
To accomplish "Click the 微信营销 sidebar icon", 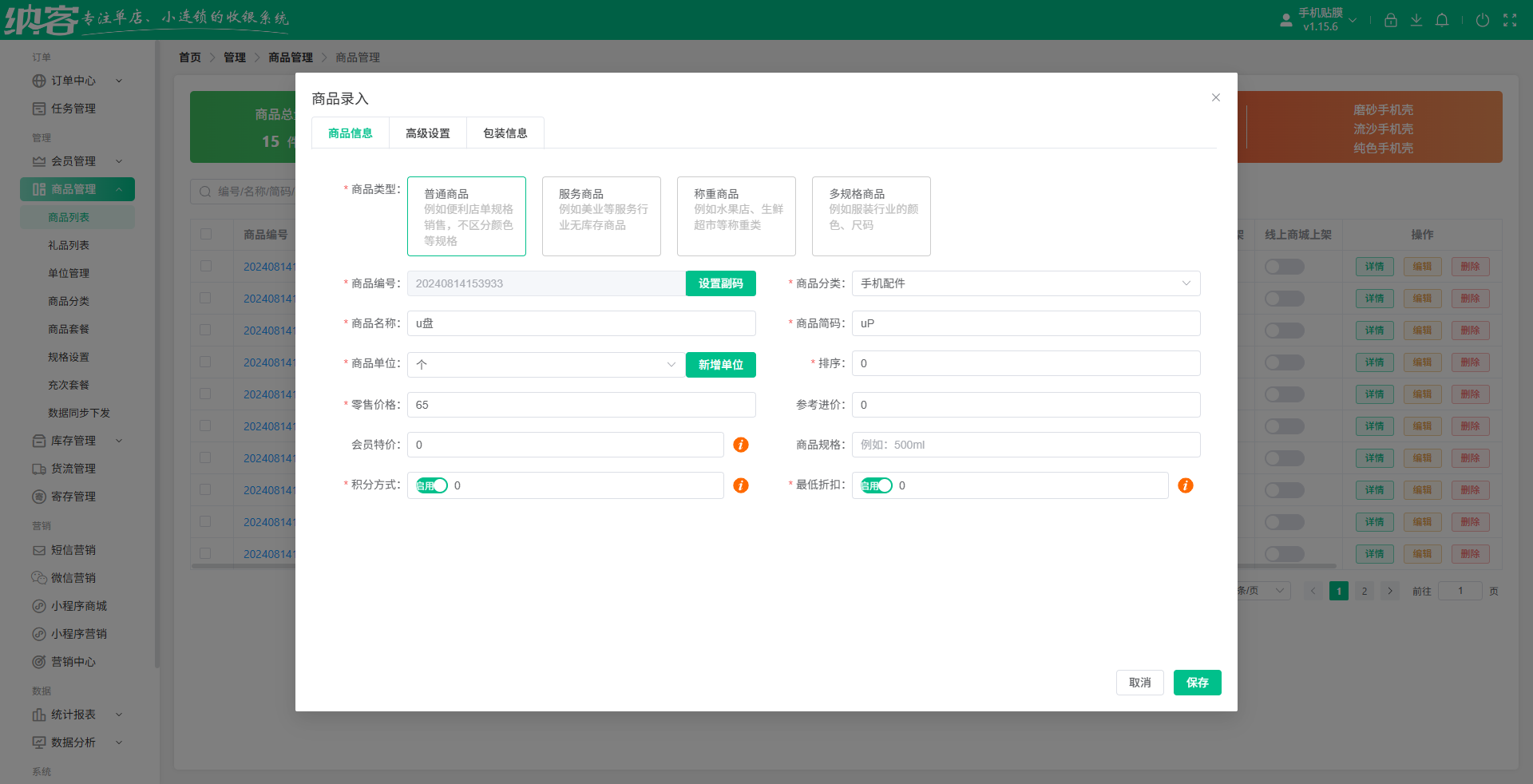I will (38, 577).
